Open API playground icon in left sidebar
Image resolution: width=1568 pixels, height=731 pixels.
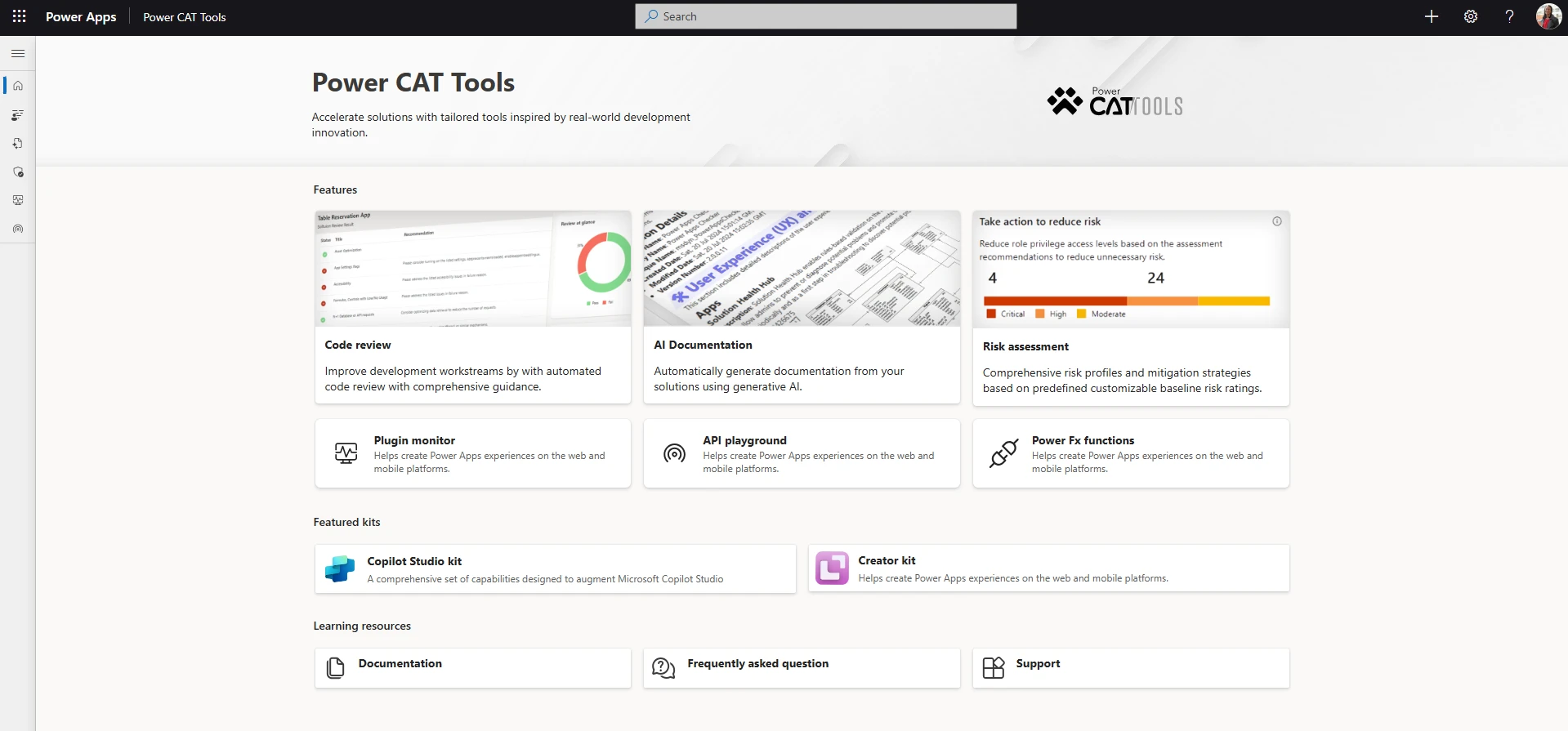click(x=18, y=230)
